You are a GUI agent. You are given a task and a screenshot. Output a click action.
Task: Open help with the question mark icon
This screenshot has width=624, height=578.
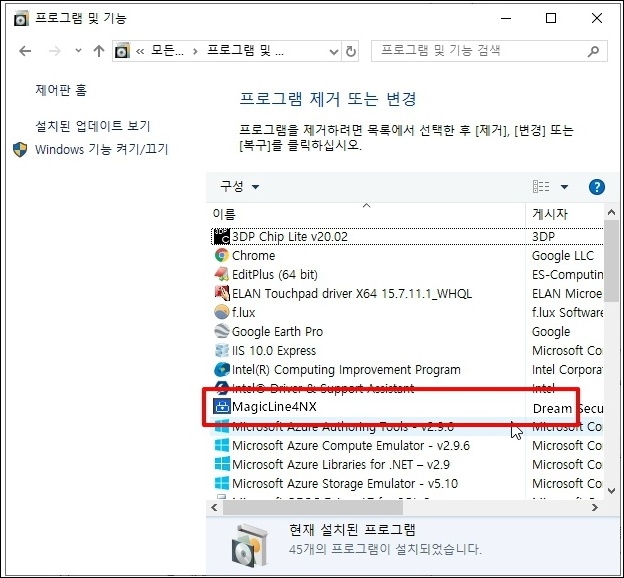(x=597, y=187)
